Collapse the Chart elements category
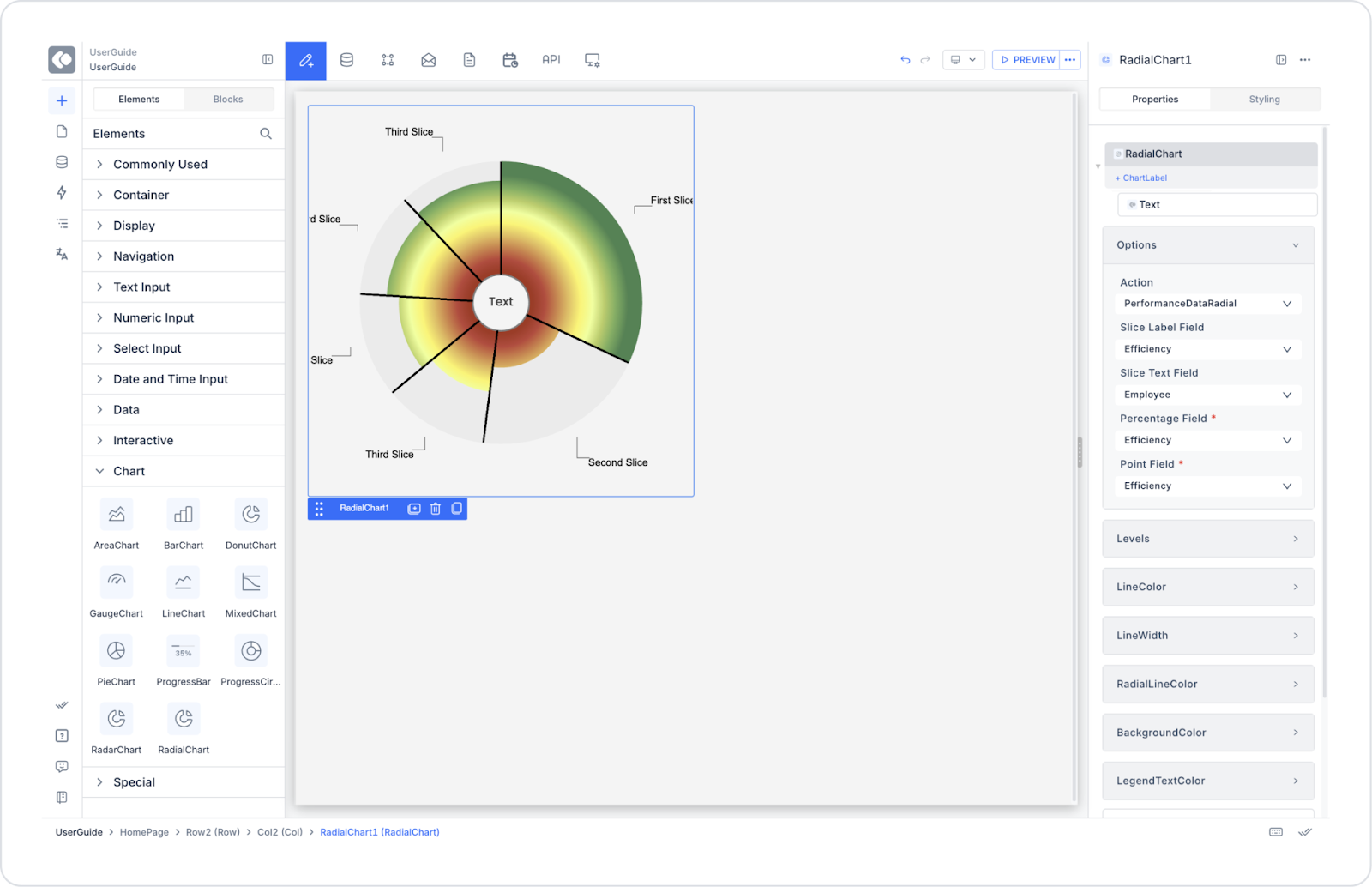1372x887 pixels. tap(184, 471)
